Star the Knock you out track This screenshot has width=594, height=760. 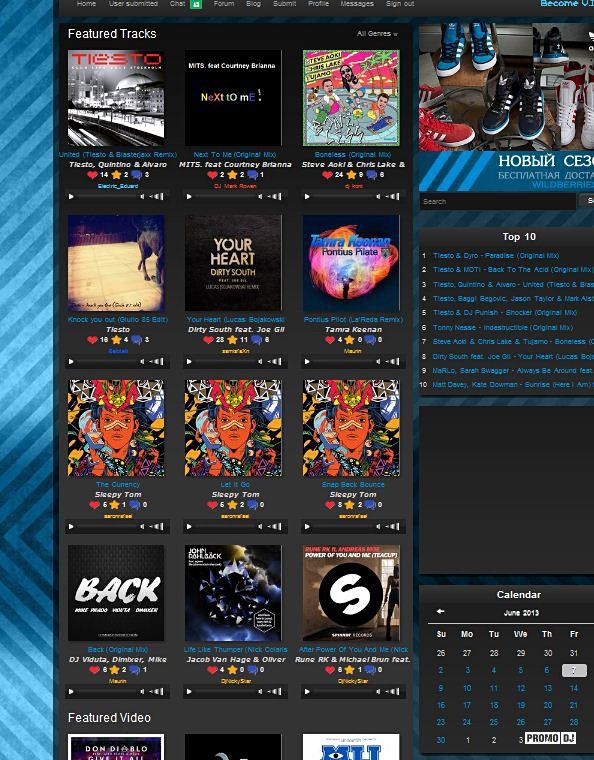coord(116,340)
